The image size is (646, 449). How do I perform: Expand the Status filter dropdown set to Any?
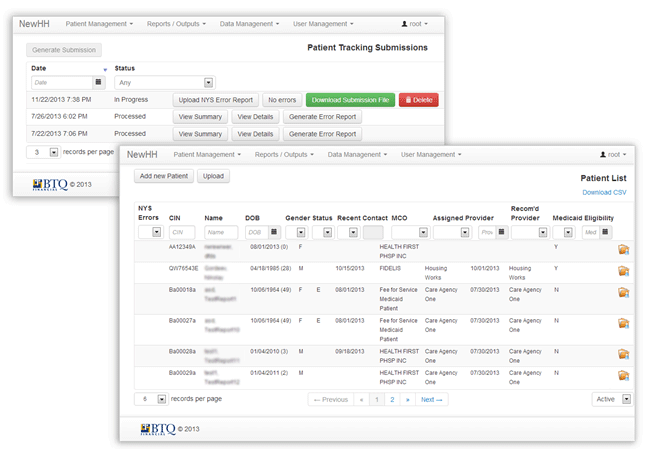(x=208, y=82)
